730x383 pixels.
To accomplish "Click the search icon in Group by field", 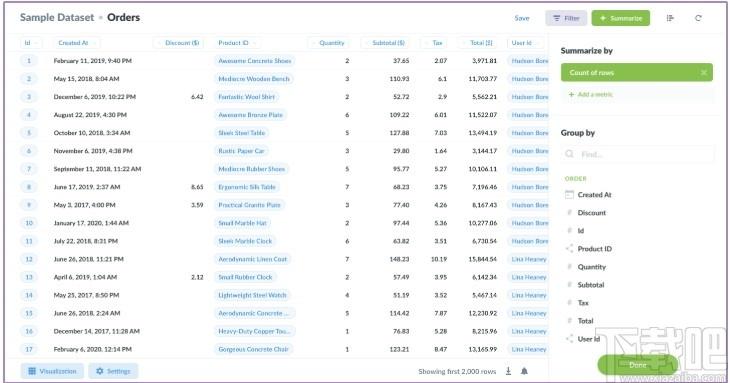I will [x=569, y=154].
